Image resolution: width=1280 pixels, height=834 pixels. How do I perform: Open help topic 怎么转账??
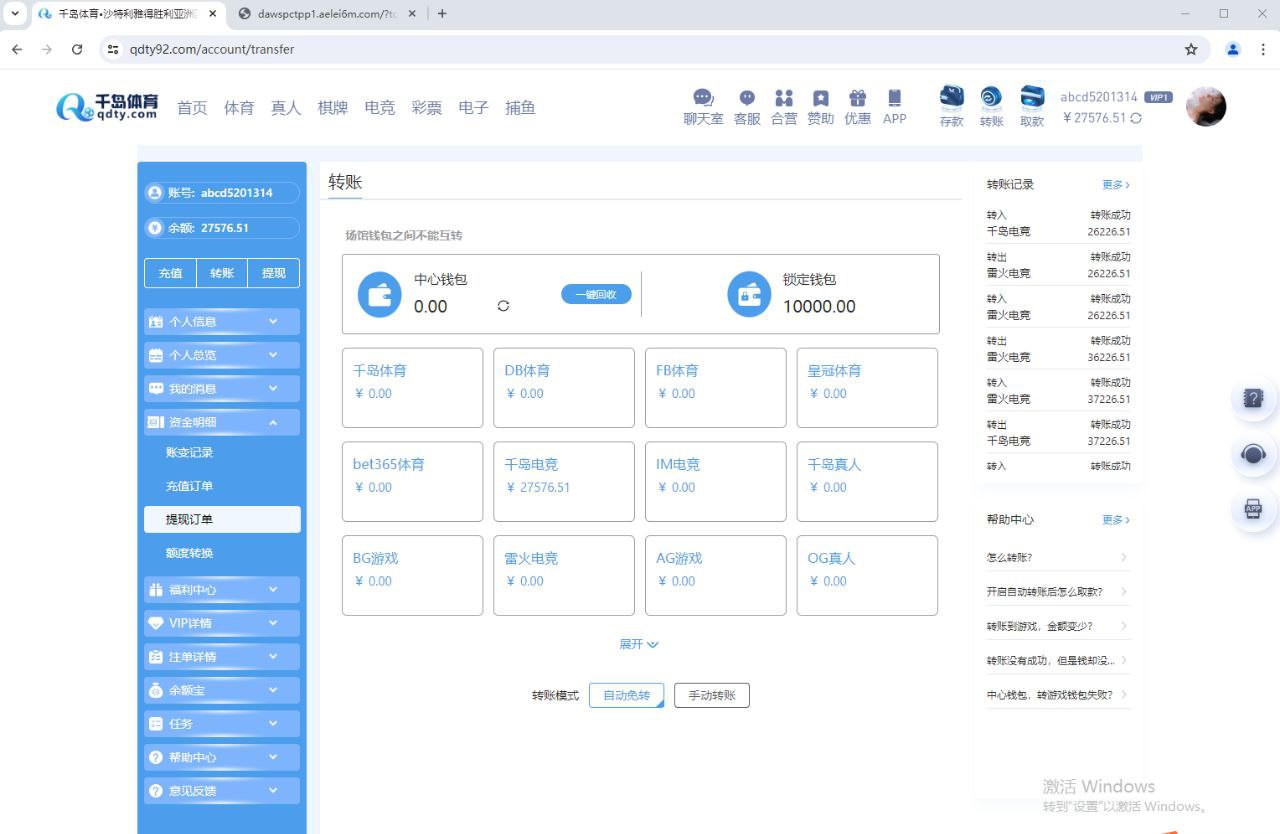click(x=1058, y=558)
